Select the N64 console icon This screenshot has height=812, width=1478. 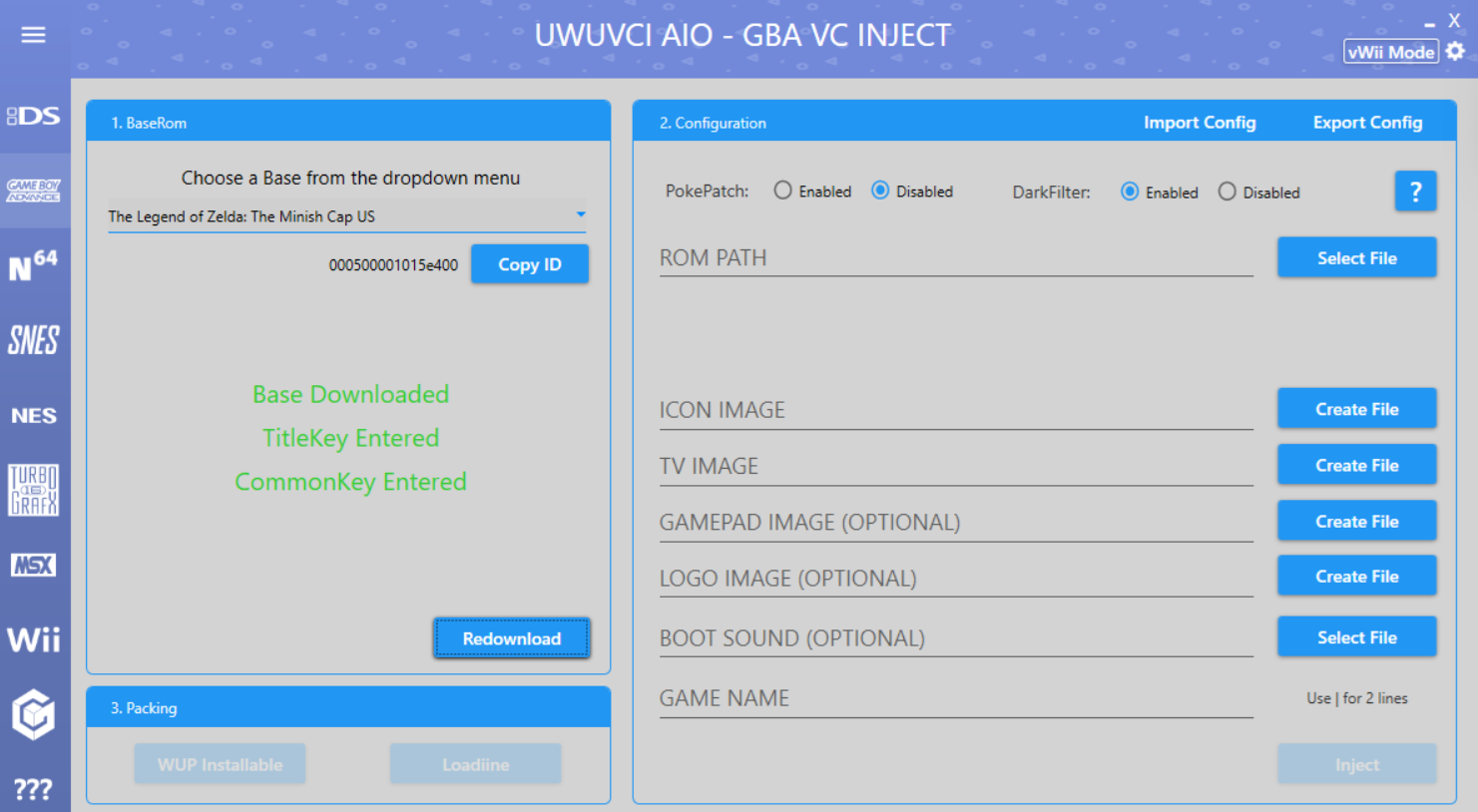[34, 265]
